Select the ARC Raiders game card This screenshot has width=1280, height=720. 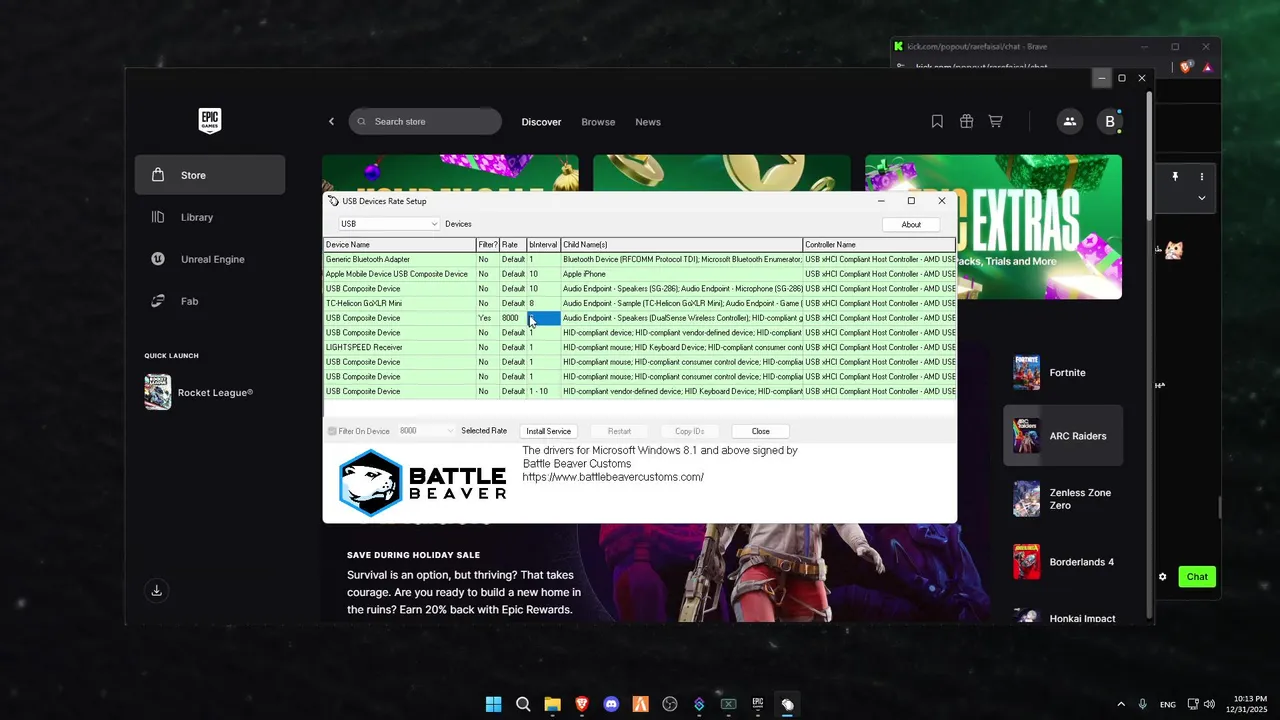[1063, 436]
